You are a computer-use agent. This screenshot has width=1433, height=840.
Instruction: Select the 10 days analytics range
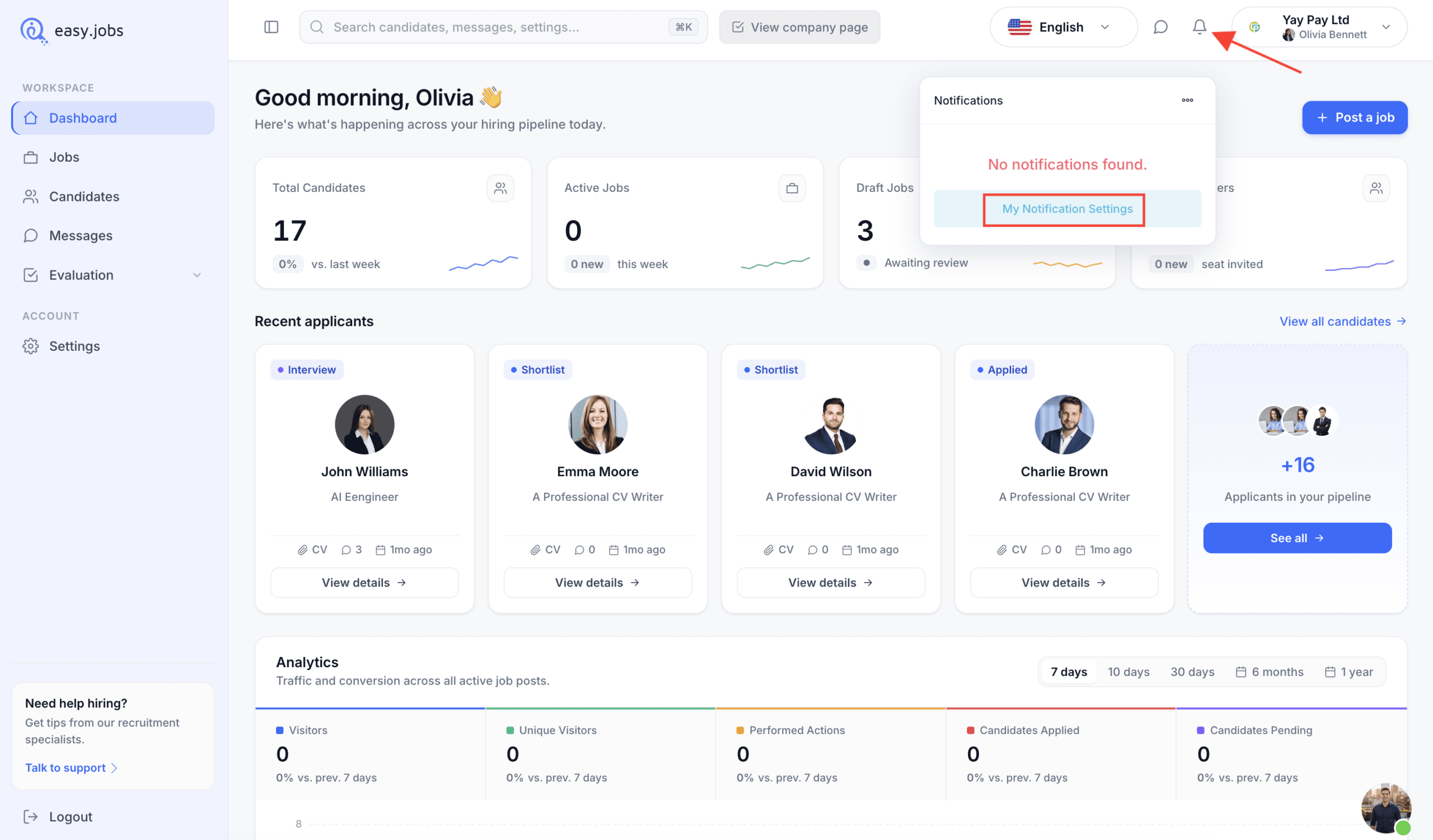coord(1128,672)
